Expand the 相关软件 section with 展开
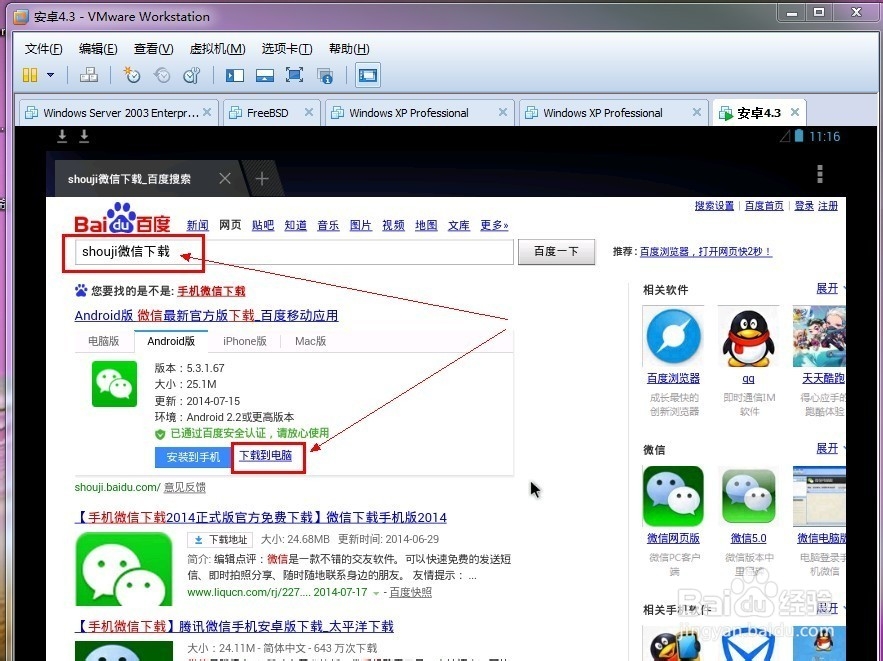883x661 pixels. pos(827,289)
